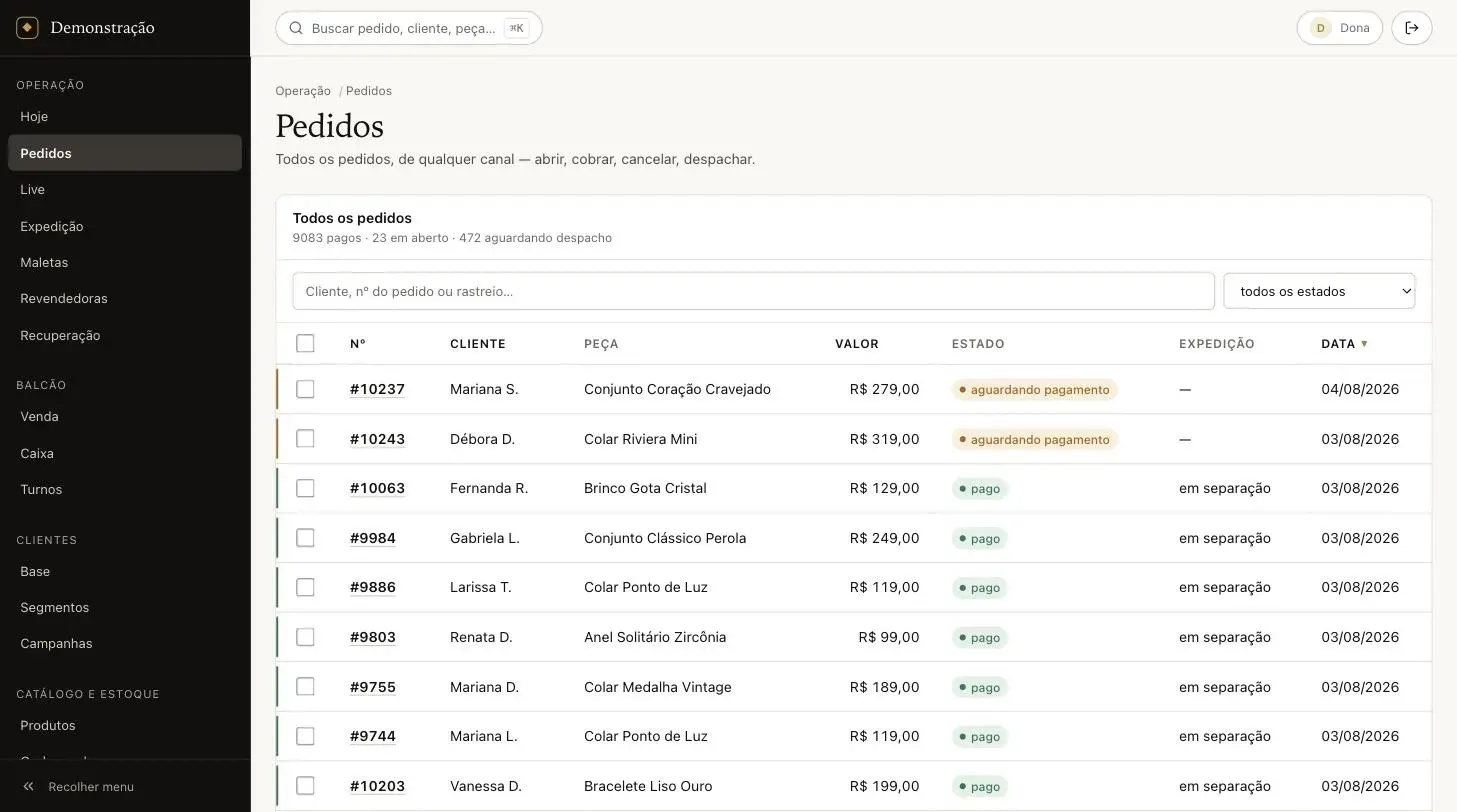The width and height of the screenshot is (1457, 812).
Task: Open Segmentos in the sidebar
Action: 125,608
